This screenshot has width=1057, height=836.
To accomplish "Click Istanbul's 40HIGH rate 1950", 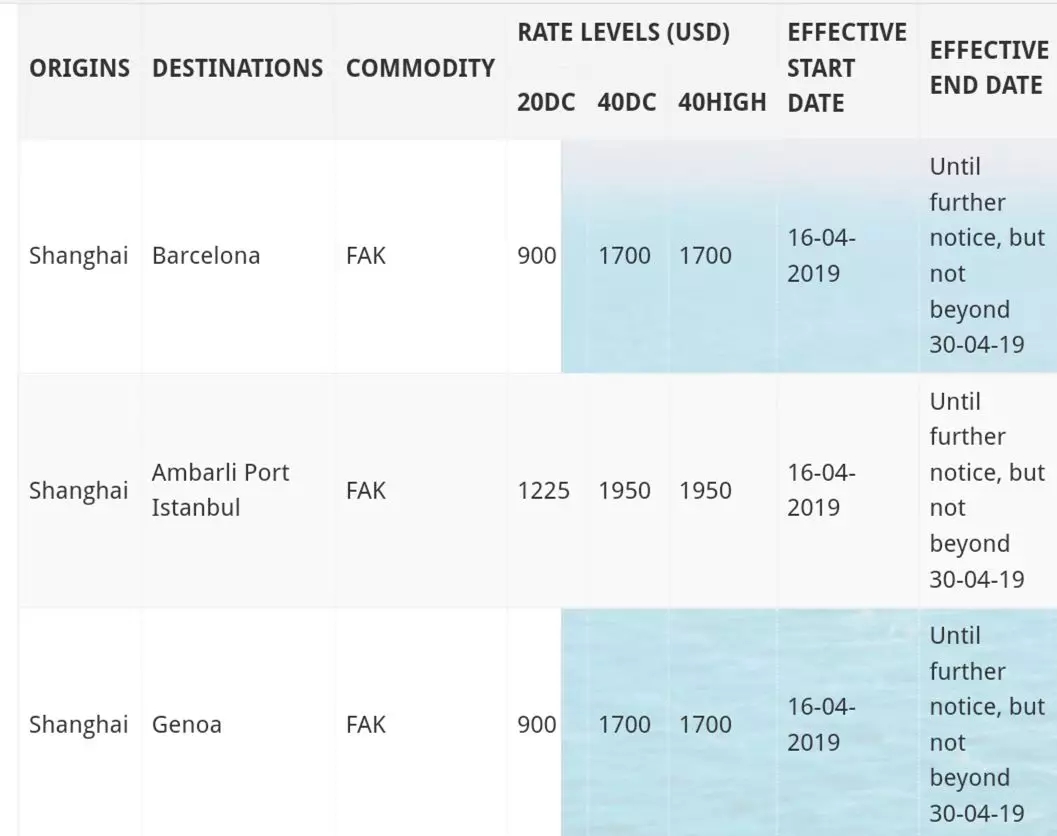I will (x=705, y=491).
